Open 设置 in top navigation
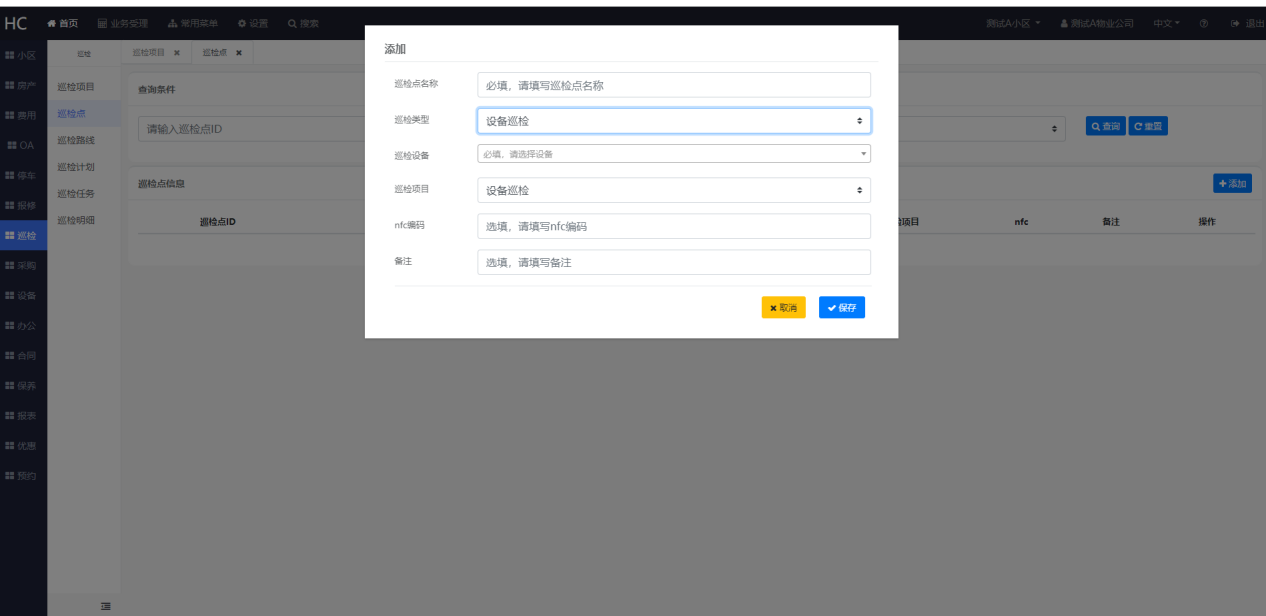Image resolution: width=1266 pixels, height=616 pixels. (253, 23)
